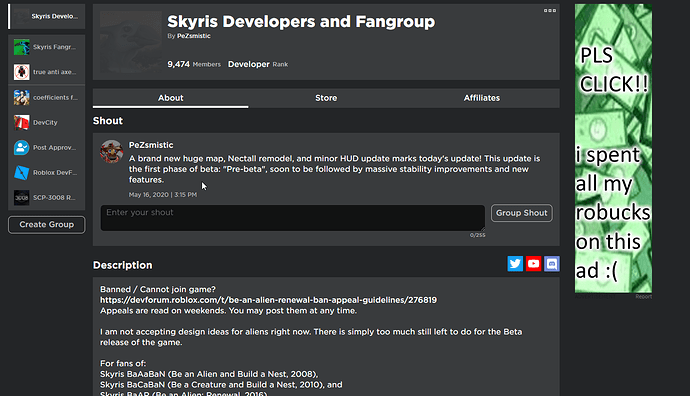
Task: Open the Post Approv... group icon
Action: (x=21, y=147)
